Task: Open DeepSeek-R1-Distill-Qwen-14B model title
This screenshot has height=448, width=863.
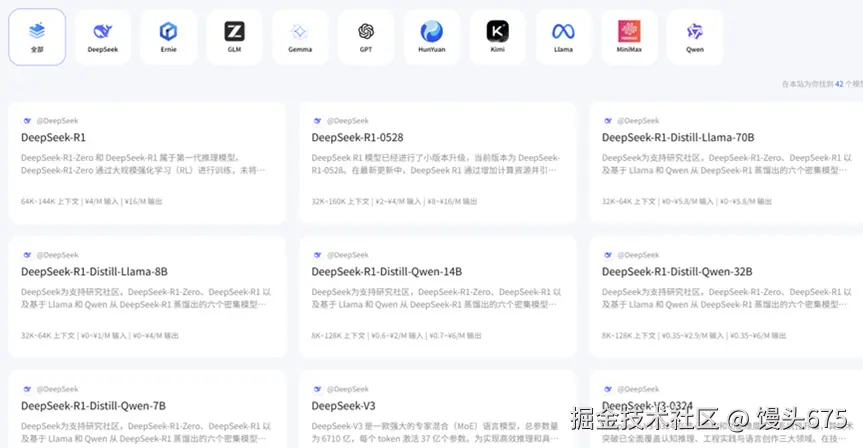Action: click(386, 272)
